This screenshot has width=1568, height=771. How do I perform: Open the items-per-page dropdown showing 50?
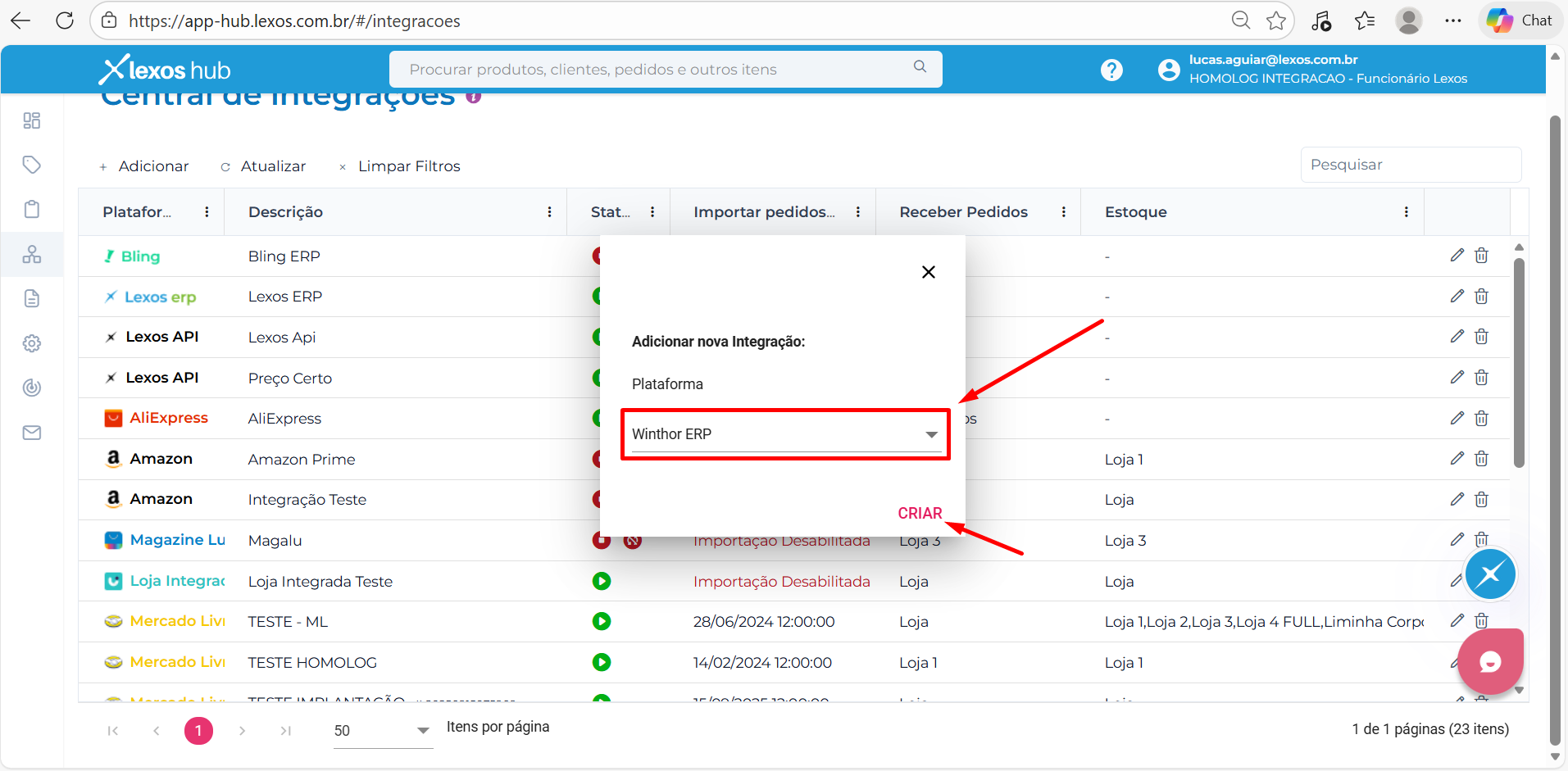(382, 730)
